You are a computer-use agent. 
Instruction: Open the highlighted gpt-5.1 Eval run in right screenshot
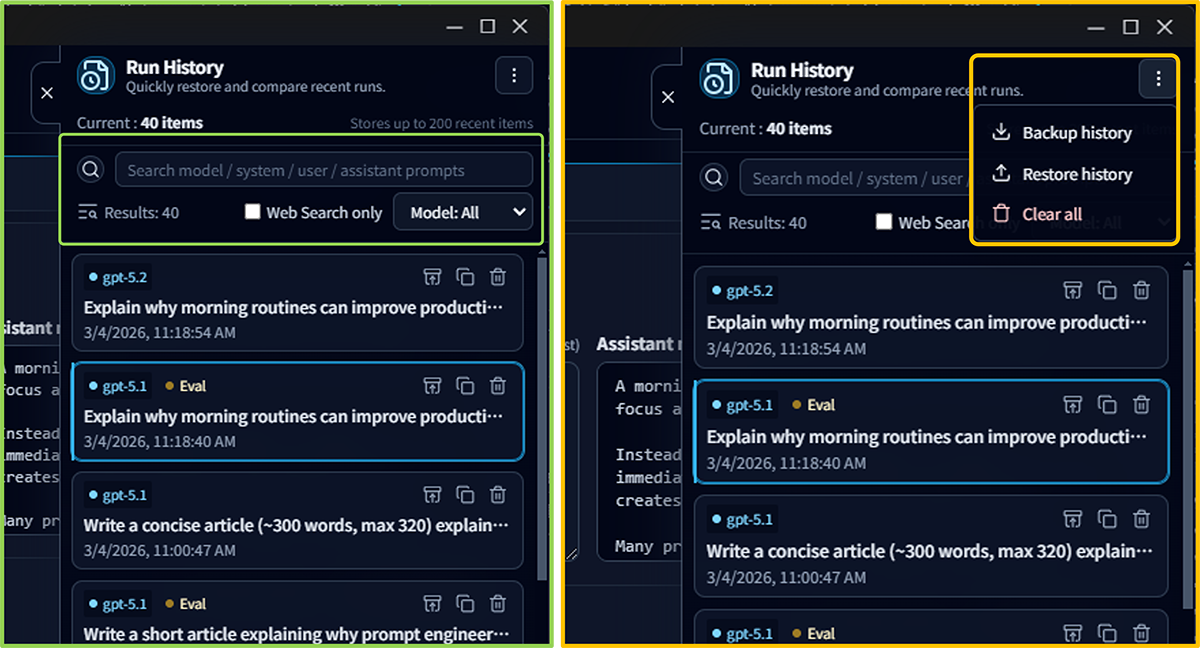[920, 437]
